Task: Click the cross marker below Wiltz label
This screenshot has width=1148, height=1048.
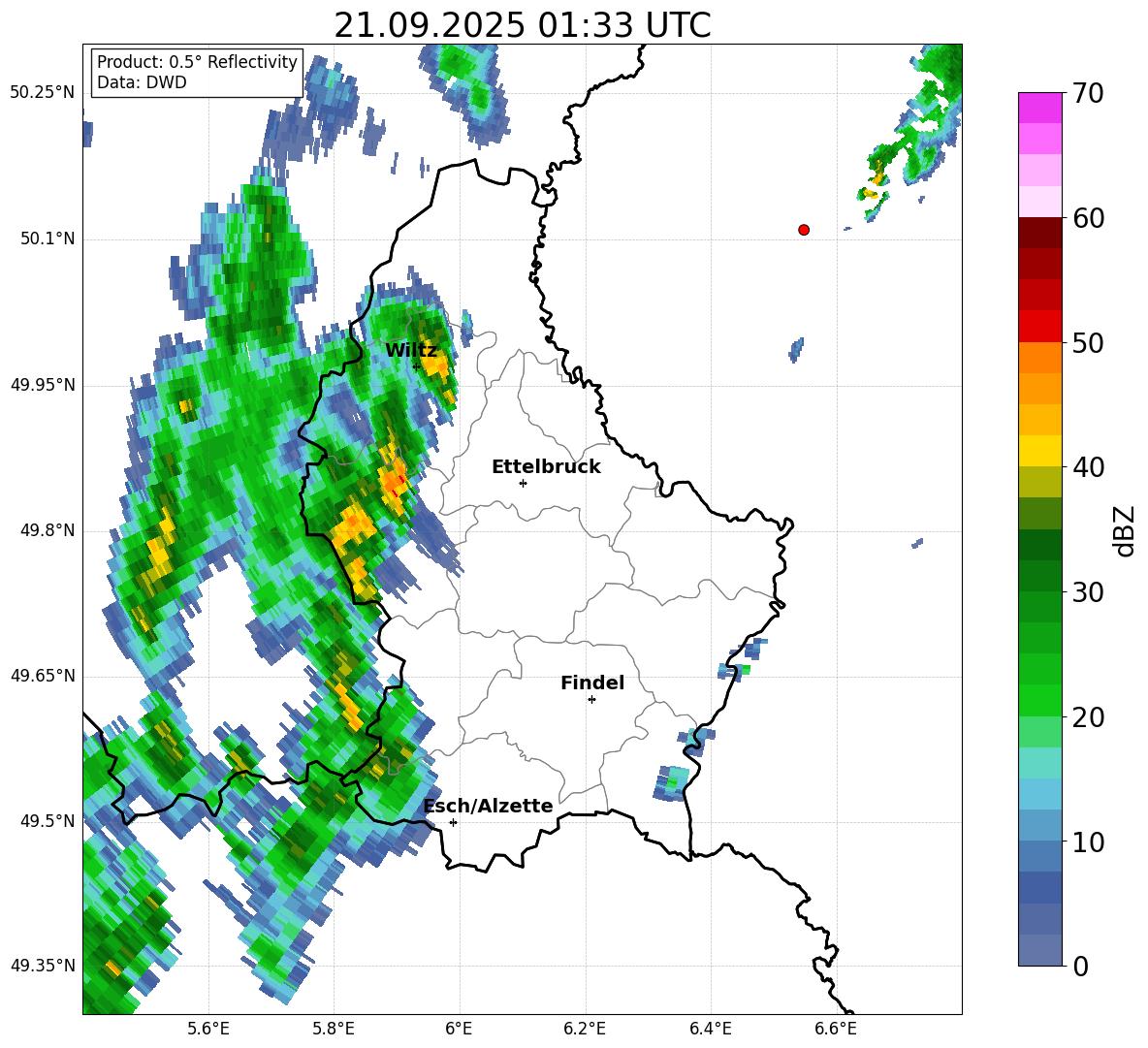Action: coord(416,366)
